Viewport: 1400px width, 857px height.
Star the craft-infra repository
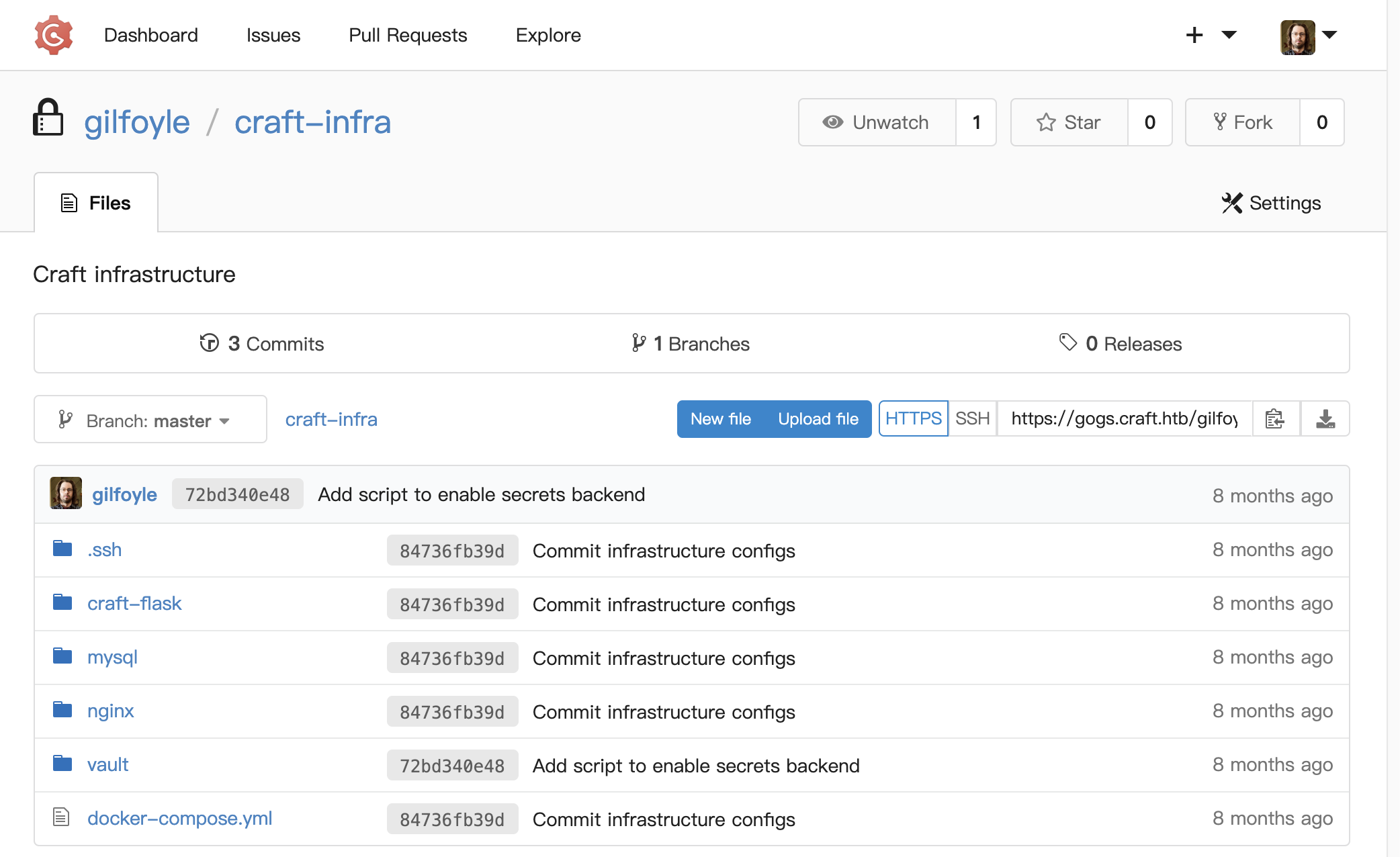coord(1069,122)
